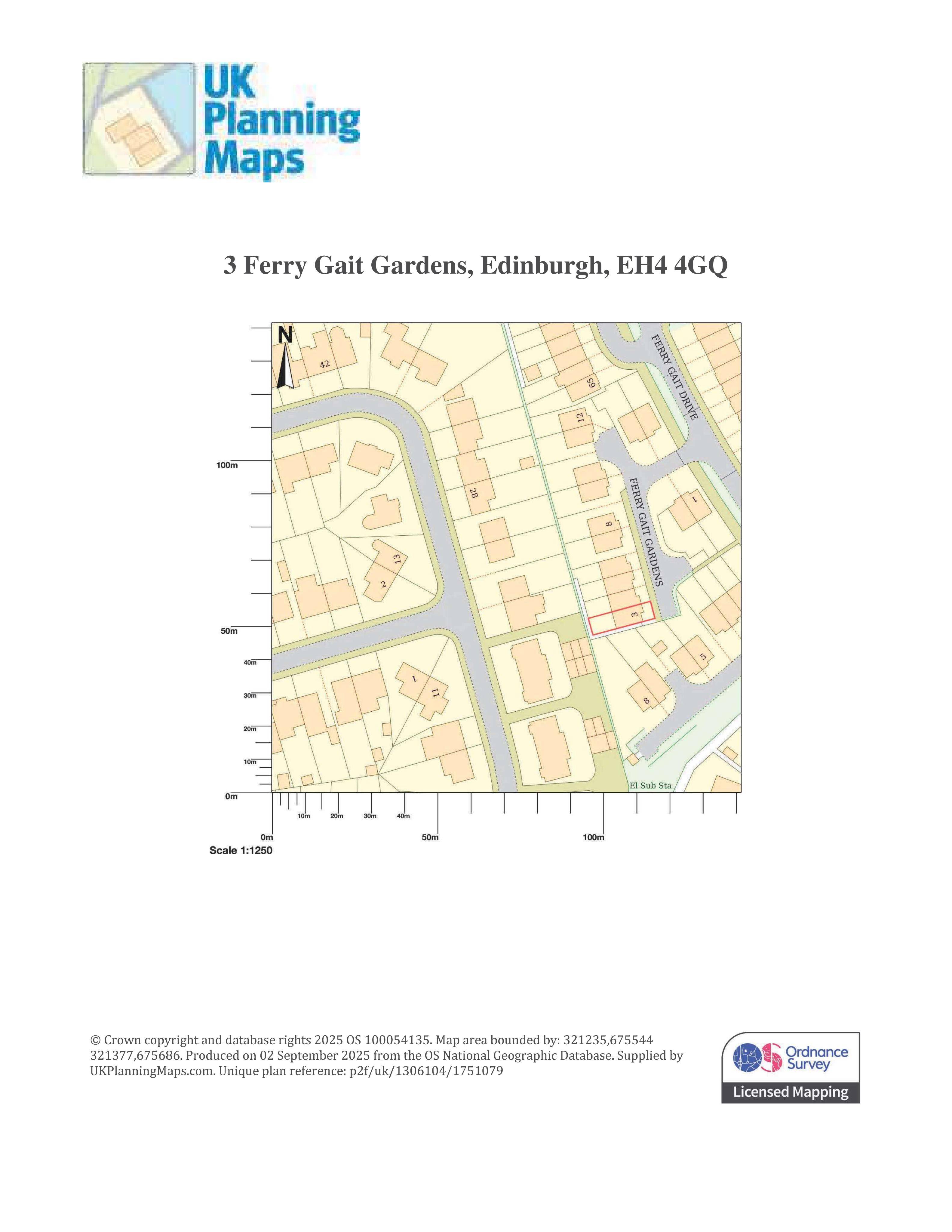Click the north arrow on the map
This screenshot has height=1232, width=952.
[x=285, y=358]
